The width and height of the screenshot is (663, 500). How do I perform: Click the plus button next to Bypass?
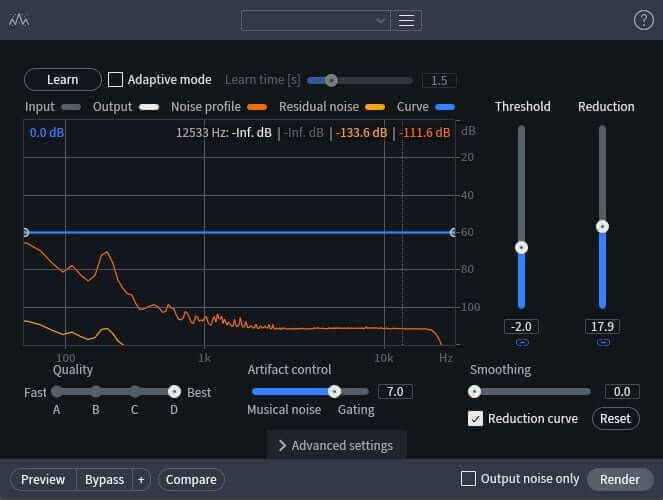point(141,480)
